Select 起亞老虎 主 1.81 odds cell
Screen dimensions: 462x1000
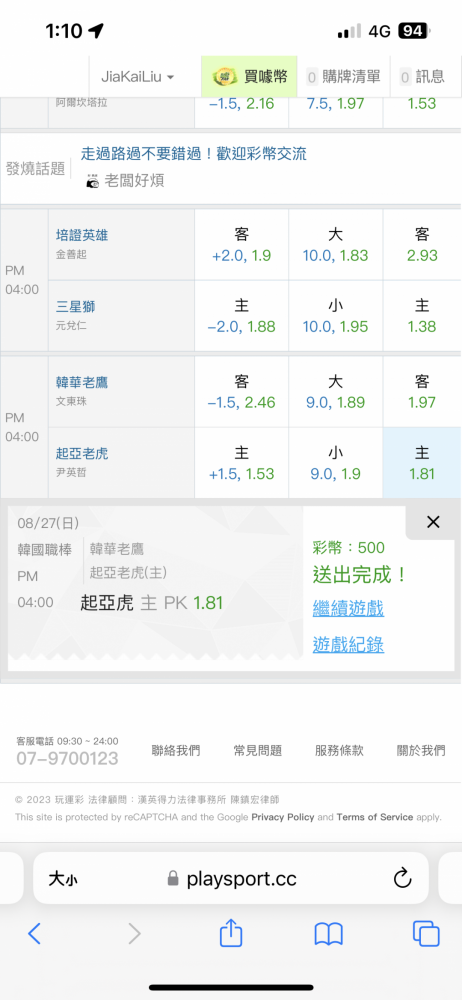422,462
